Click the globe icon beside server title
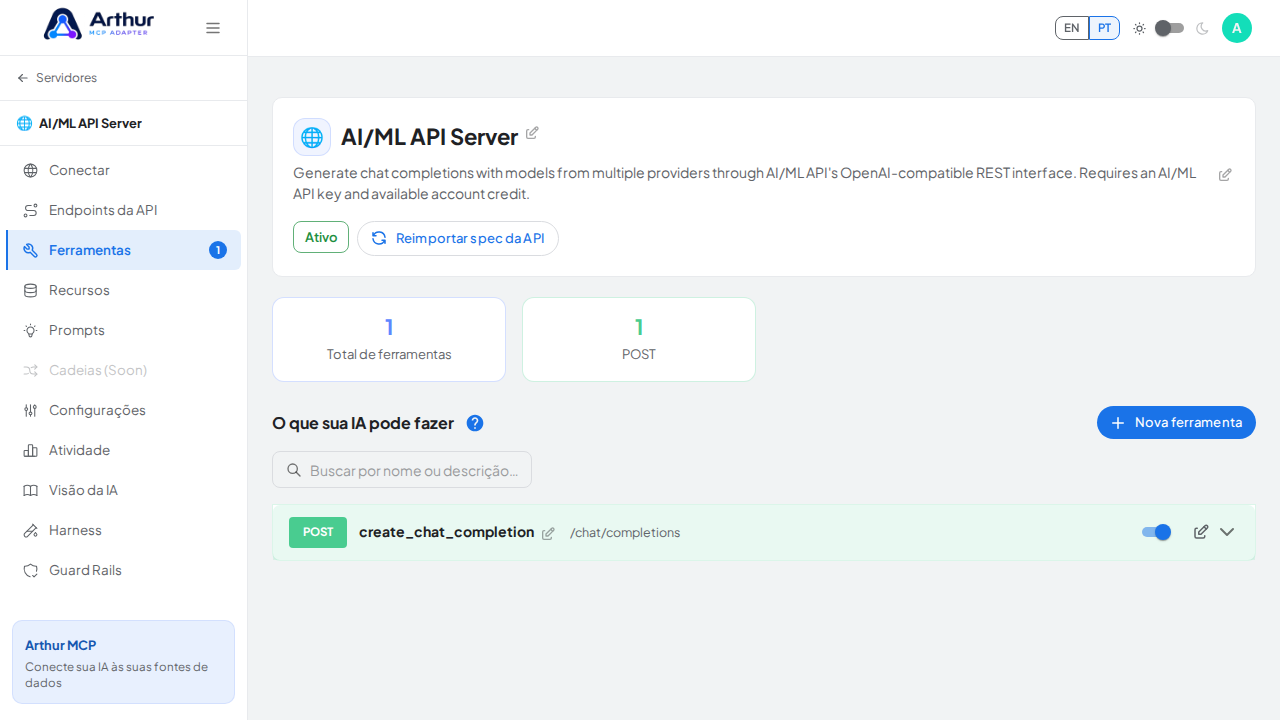 312,137
